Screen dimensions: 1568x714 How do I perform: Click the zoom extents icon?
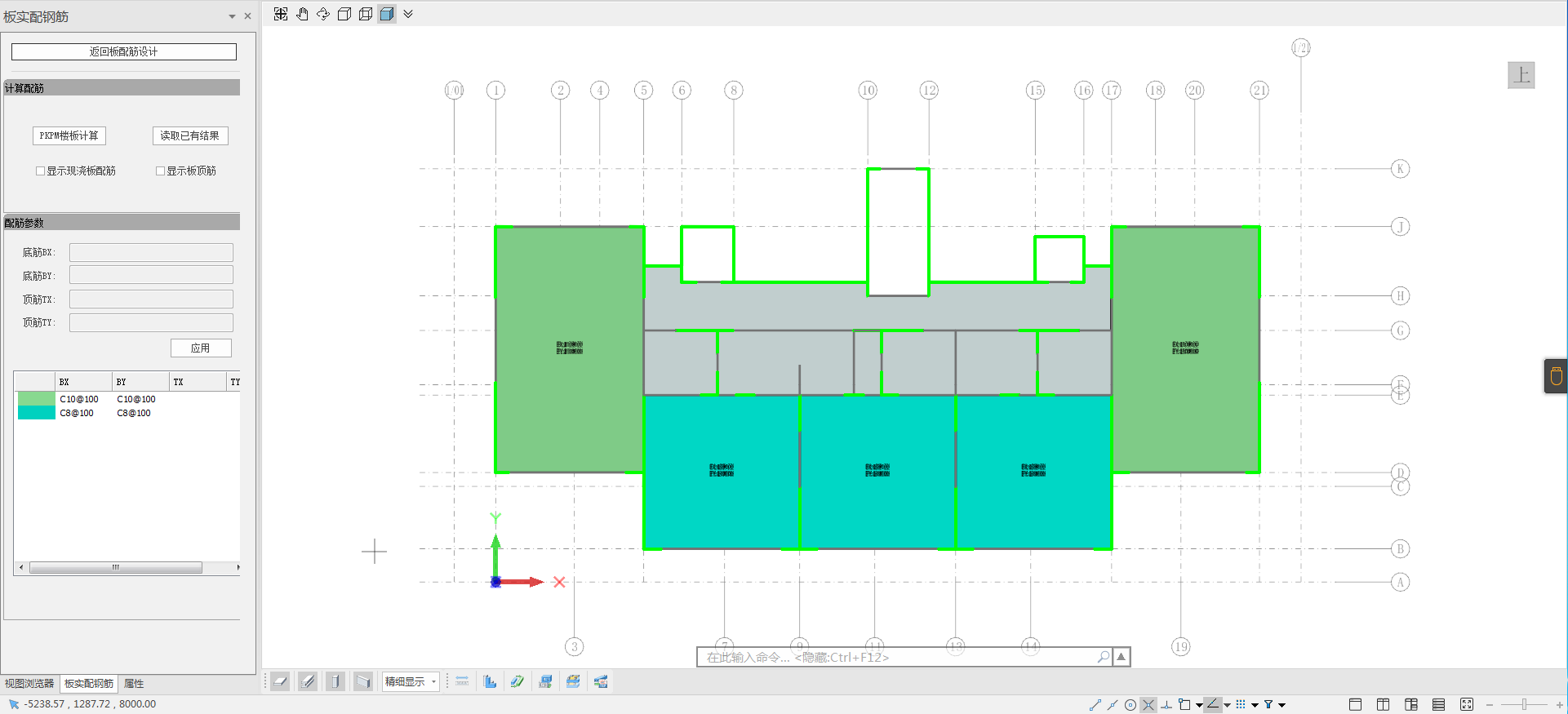click(281, 14)
